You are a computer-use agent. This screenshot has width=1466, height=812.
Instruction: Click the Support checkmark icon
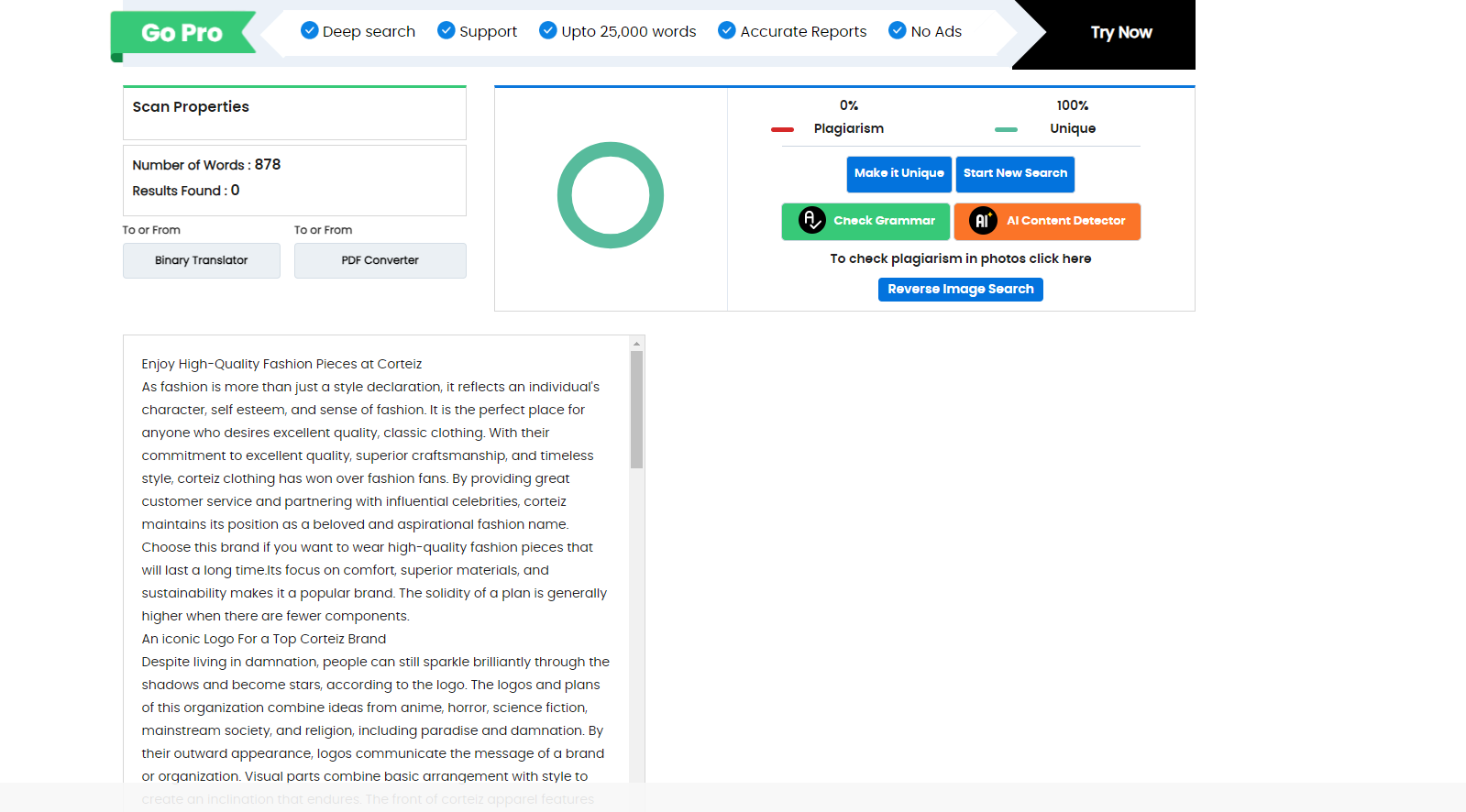(446, 30)
